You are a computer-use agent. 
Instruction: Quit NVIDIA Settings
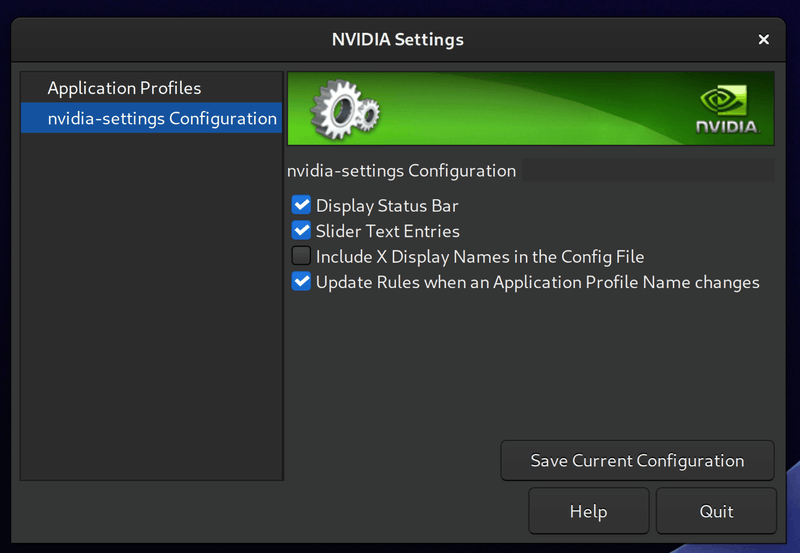(716, 511)
